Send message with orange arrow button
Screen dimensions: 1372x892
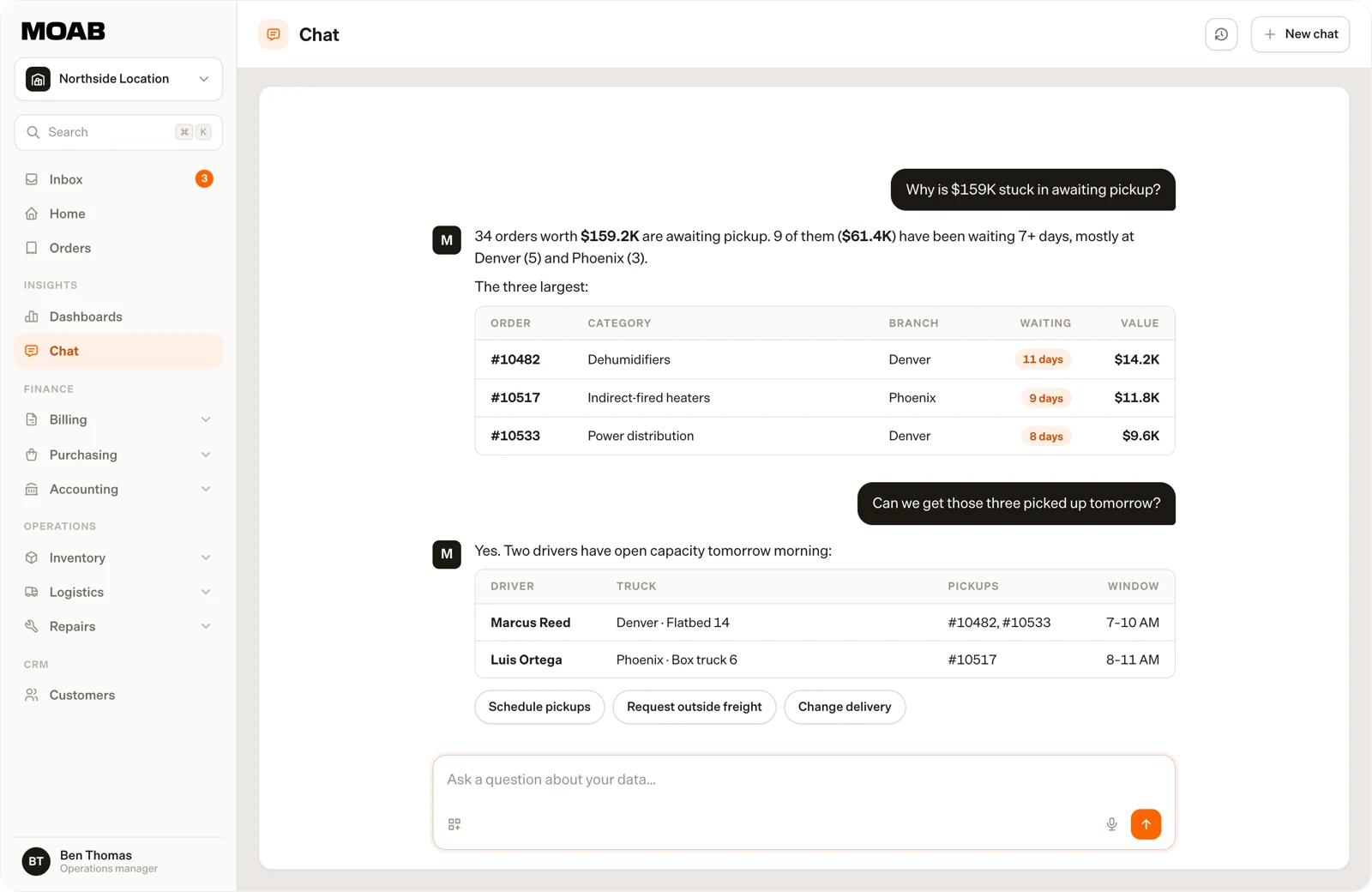(1146, 824)
